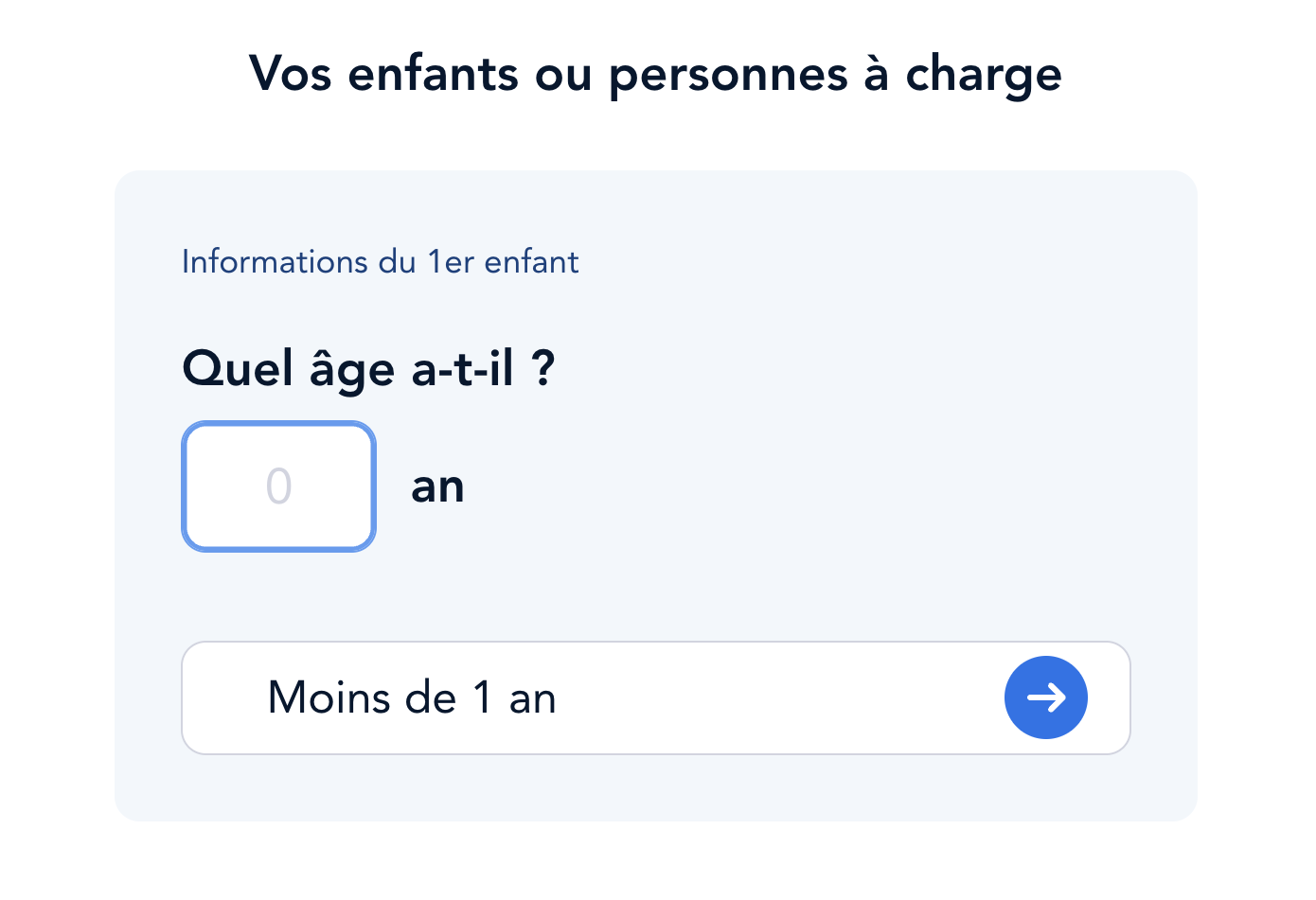This screenshot has height=900, width=1316.
Task: Click the word "Quel" in the question
Action: pyautogui.click(x=238, y=368)
